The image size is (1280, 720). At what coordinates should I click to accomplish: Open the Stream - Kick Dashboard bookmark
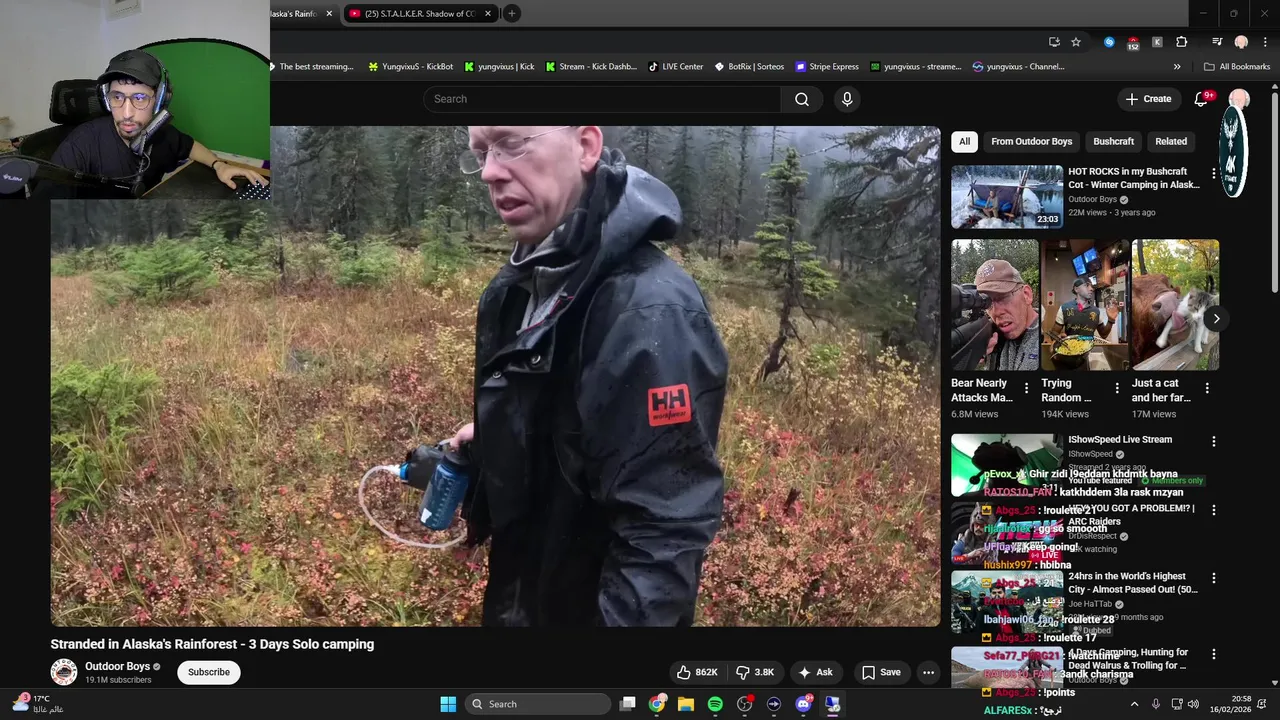click(x=591, y=67)
